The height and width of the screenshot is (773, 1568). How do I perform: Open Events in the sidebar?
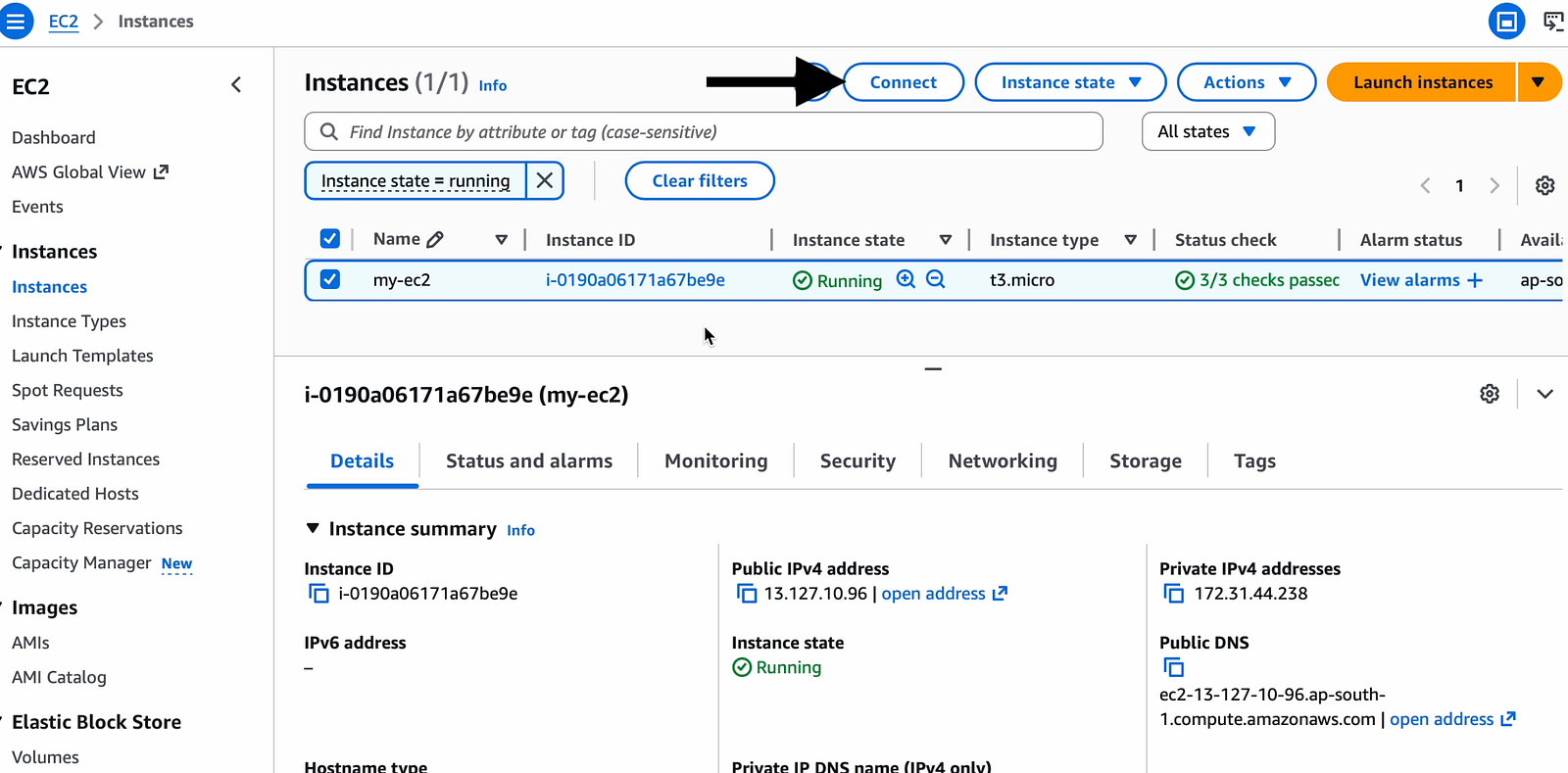37,207
